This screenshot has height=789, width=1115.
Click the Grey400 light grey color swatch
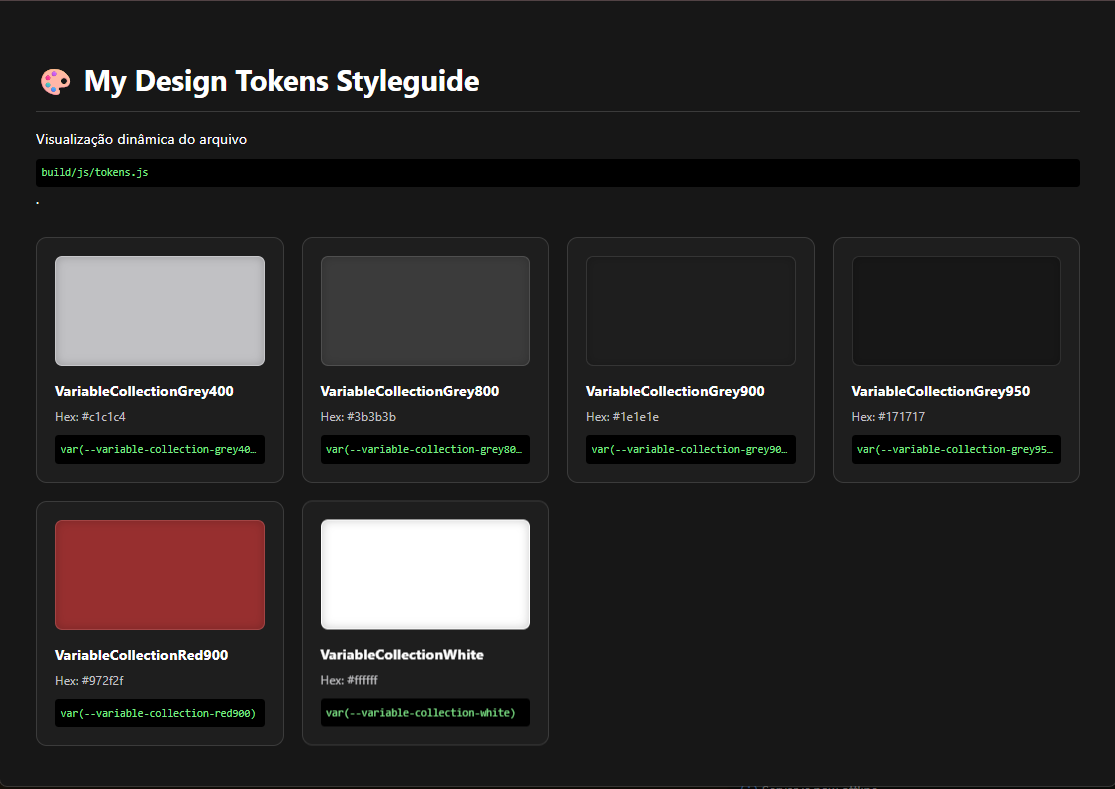(160, 311)
